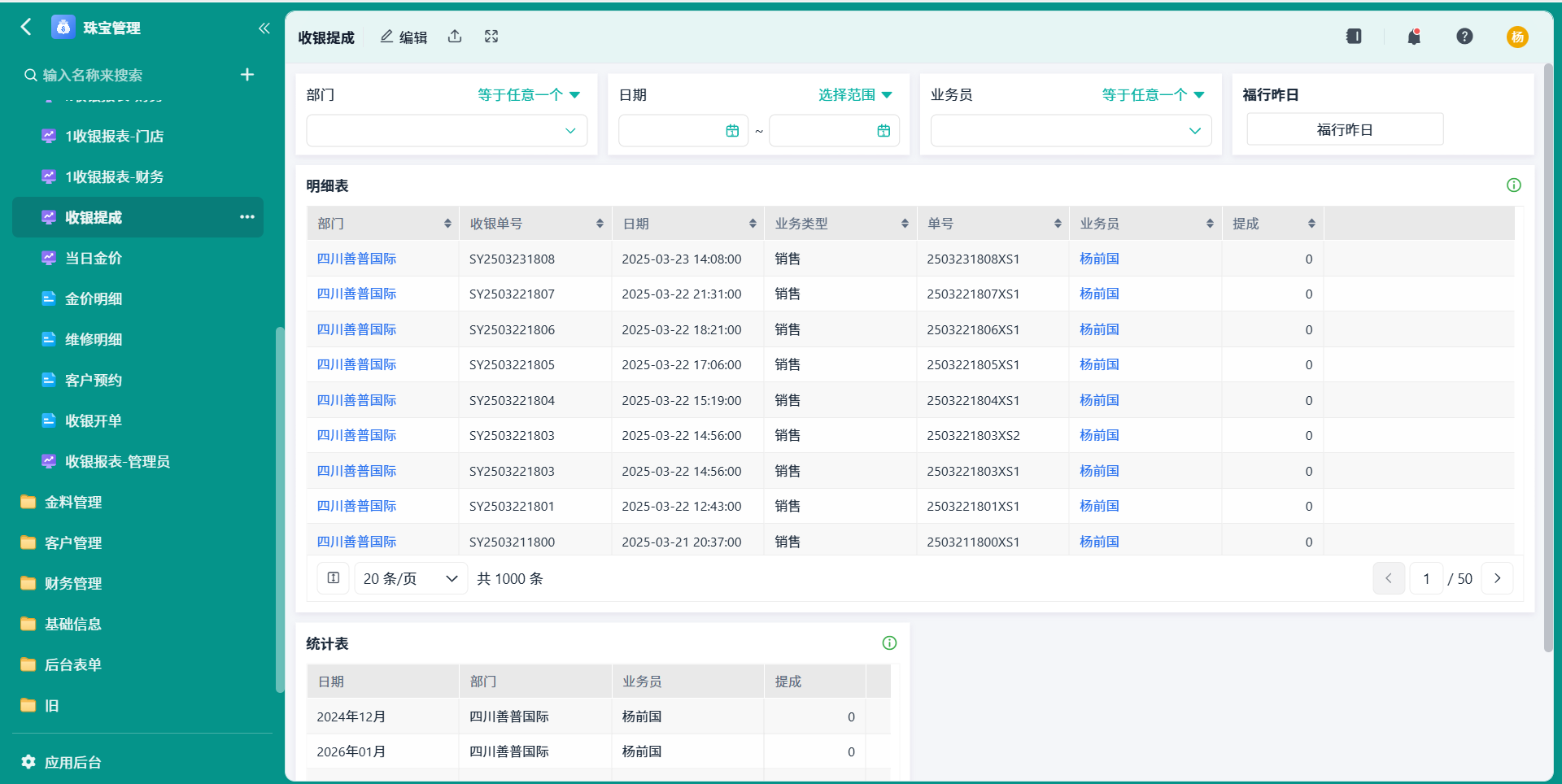The width and height of the screenshot is (1562, 784).
Task: Click the fullscreen expand icon
Action: (x=491, y=37)
